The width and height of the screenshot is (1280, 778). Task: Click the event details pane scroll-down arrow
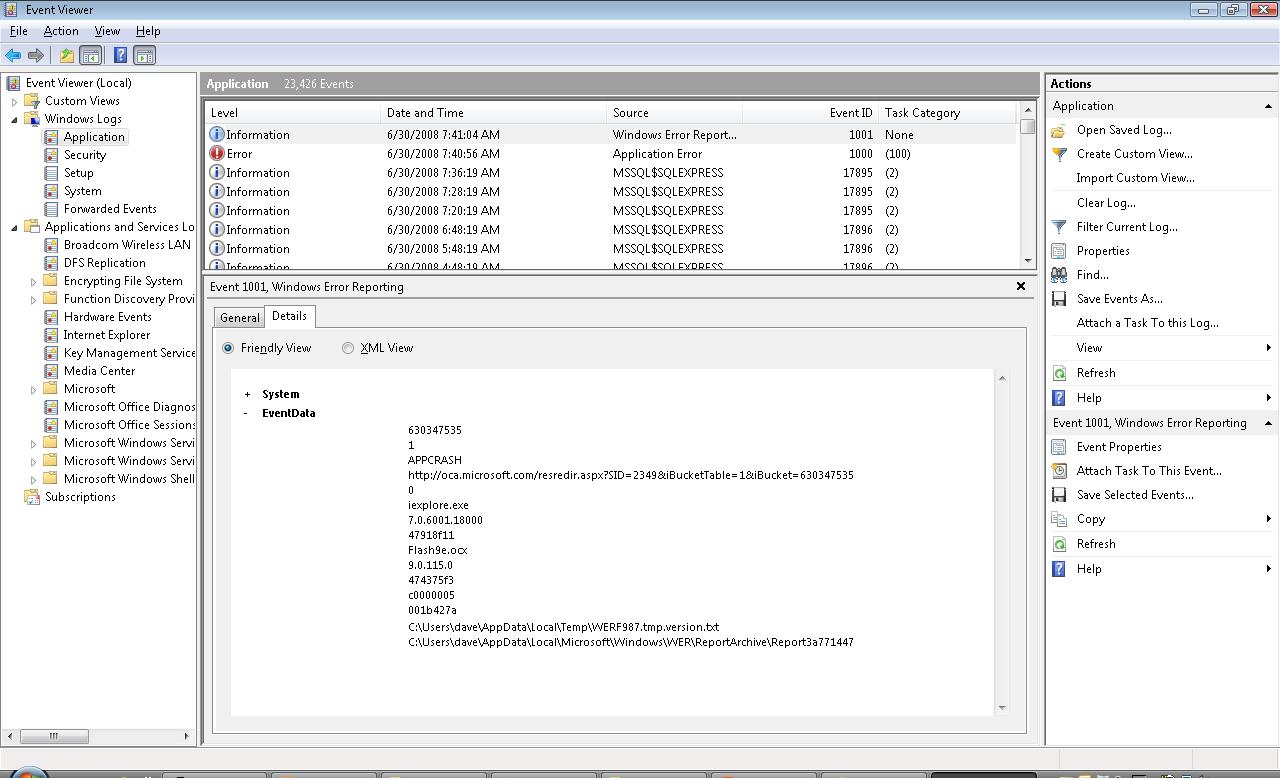coord(1002,707)
